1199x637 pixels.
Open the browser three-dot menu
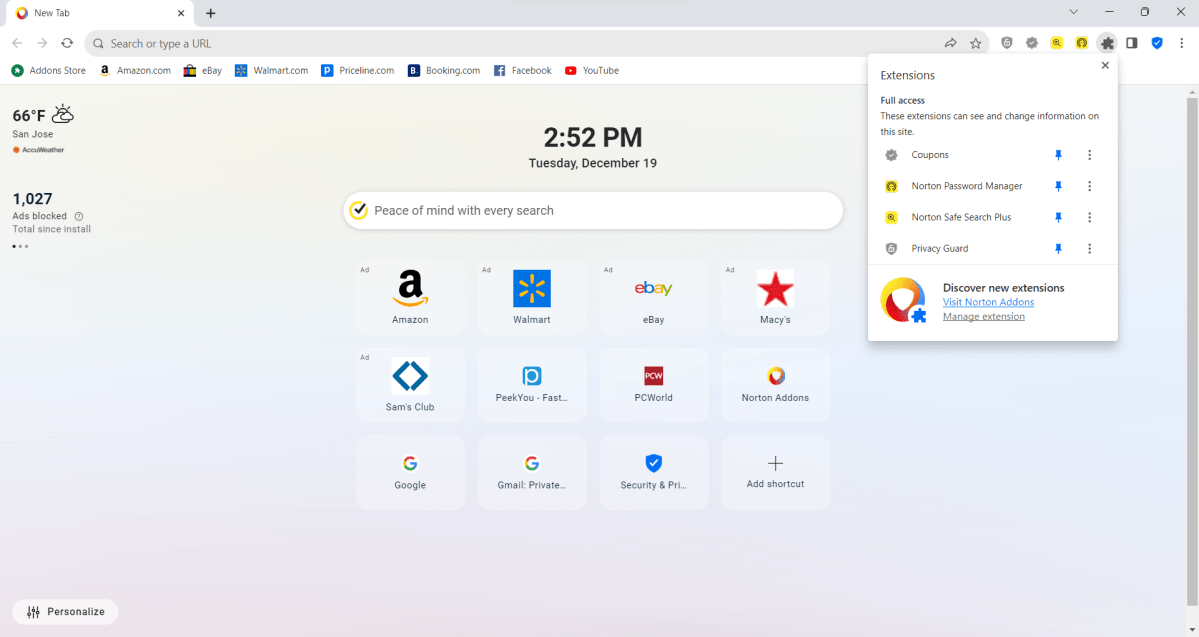point(1181,44)
